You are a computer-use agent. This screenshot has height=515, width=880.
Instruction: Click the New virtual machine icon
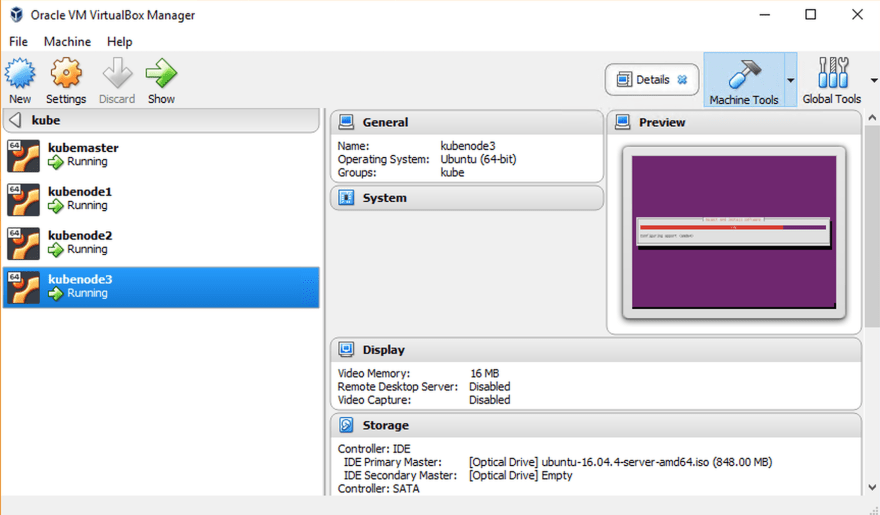point(20,73)
